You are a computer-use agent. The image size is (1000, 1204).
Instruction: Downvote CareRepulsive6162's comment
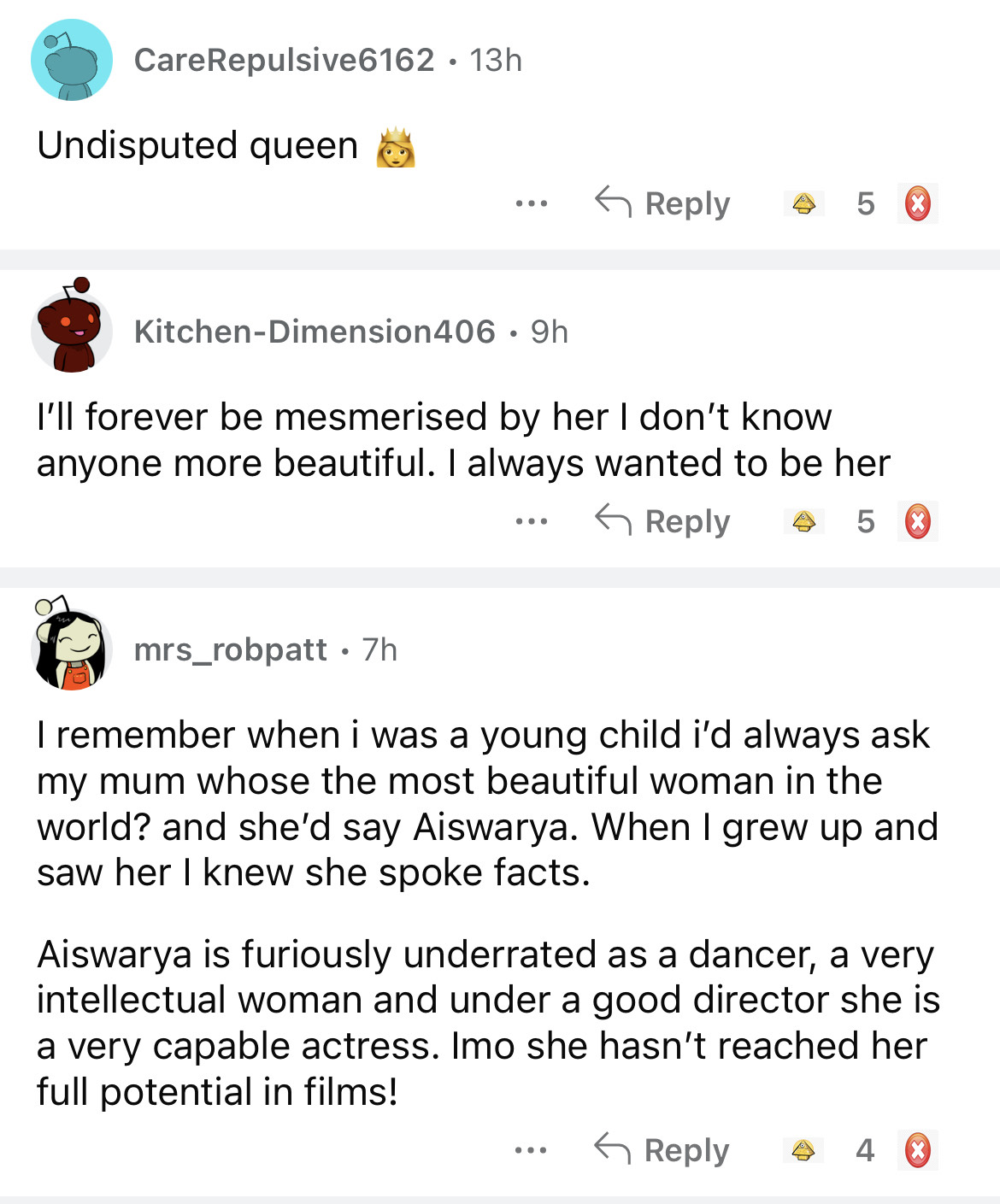(x=918, y=204)
